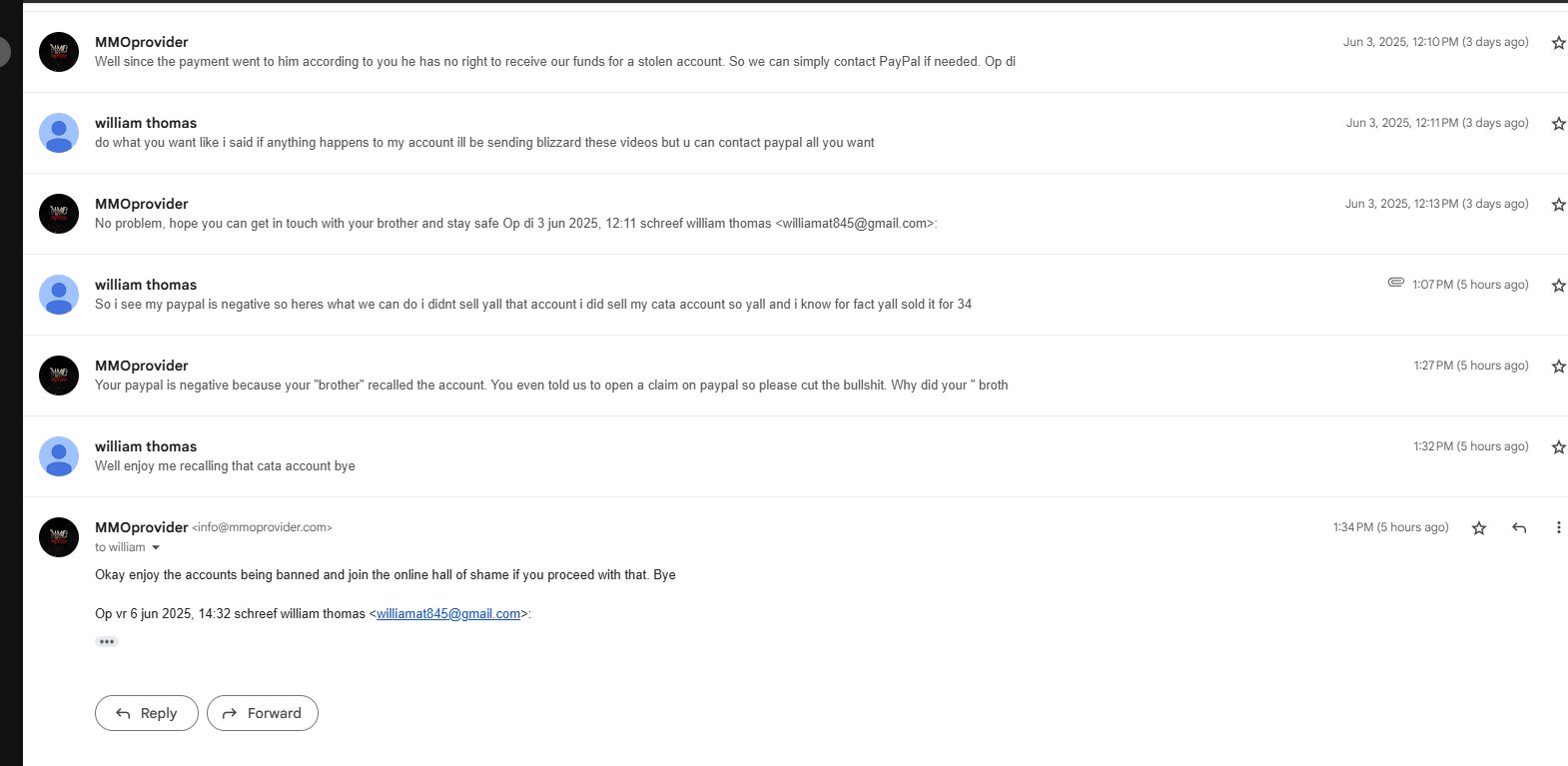Click the reply arrow icon on last message
Screen dimensions: 1568x766
coord(1519,528)
